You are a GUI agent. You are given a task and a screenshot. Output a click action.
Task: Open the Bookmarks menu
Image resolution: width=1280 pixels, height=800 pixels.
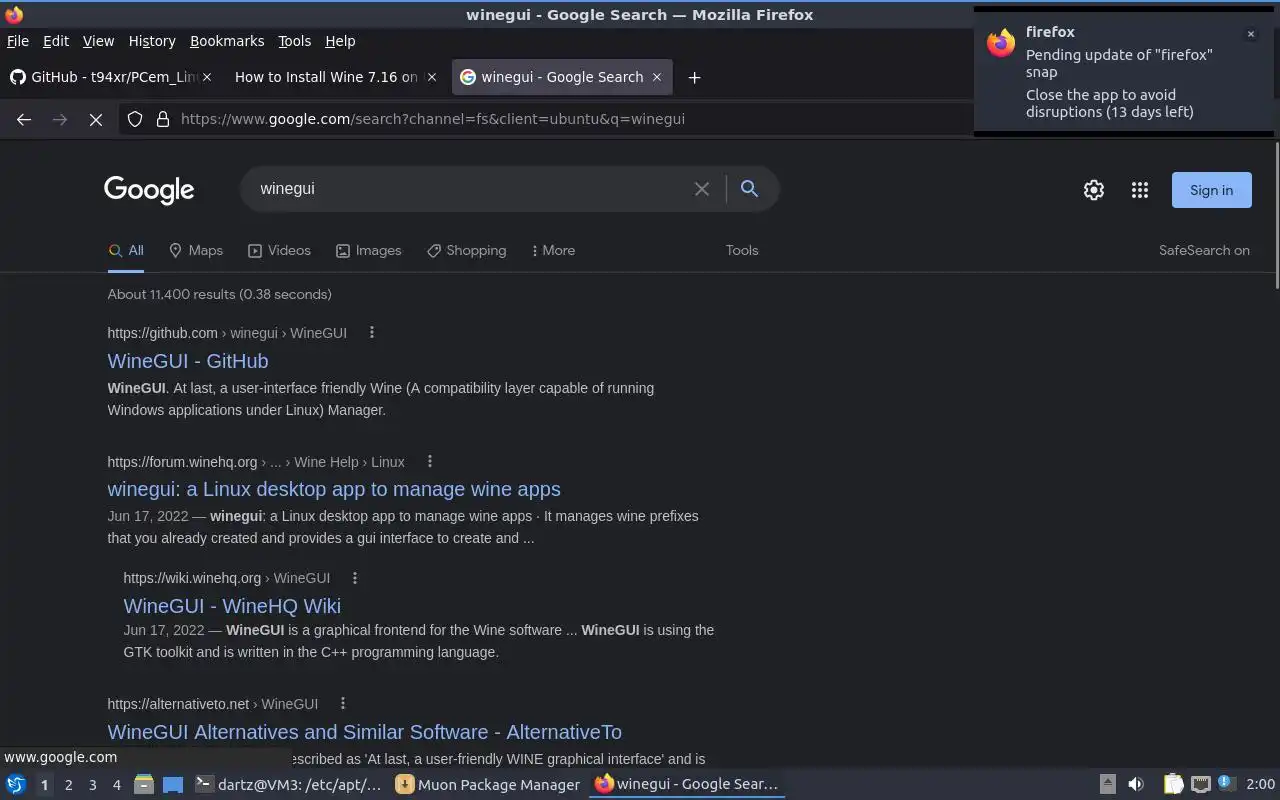[227, 41]
